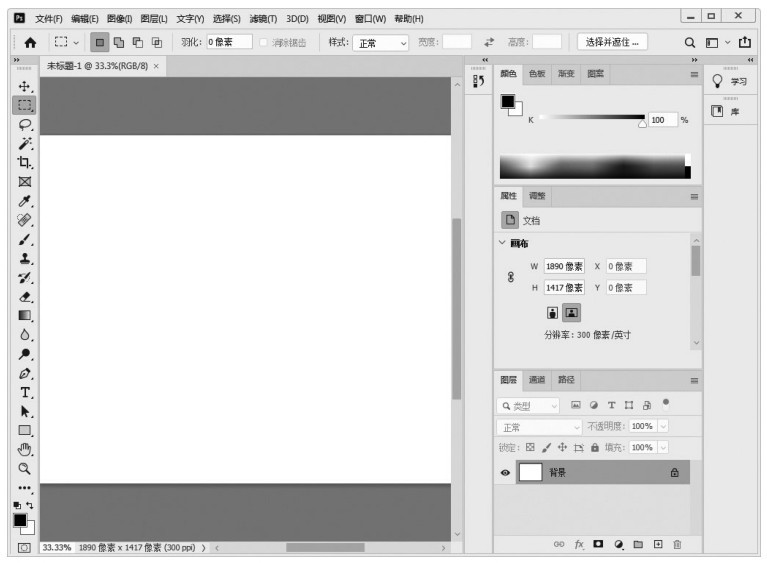Open the 滤镜(T) menu
The image size is (767, 563).
(x=263, y=18)
